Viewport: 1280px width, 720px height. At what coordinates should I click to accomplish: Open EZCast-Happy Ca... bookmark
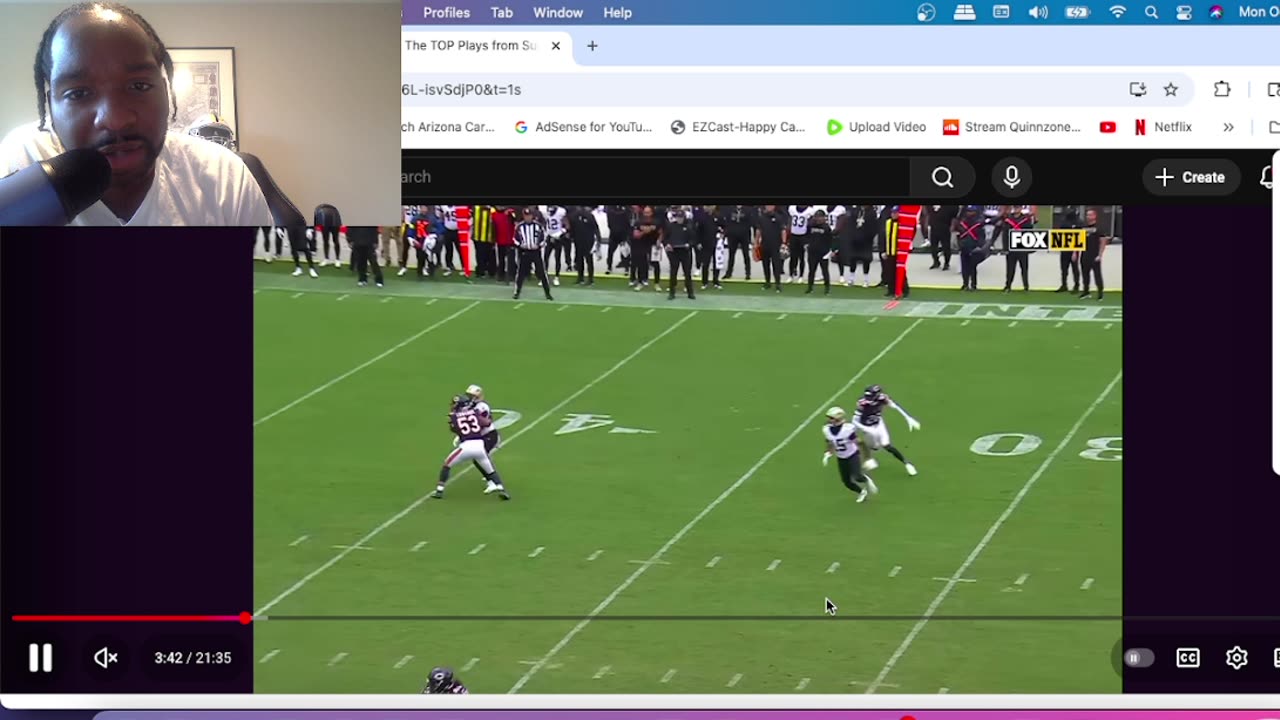pyautogui.click(x=738, y=127)
